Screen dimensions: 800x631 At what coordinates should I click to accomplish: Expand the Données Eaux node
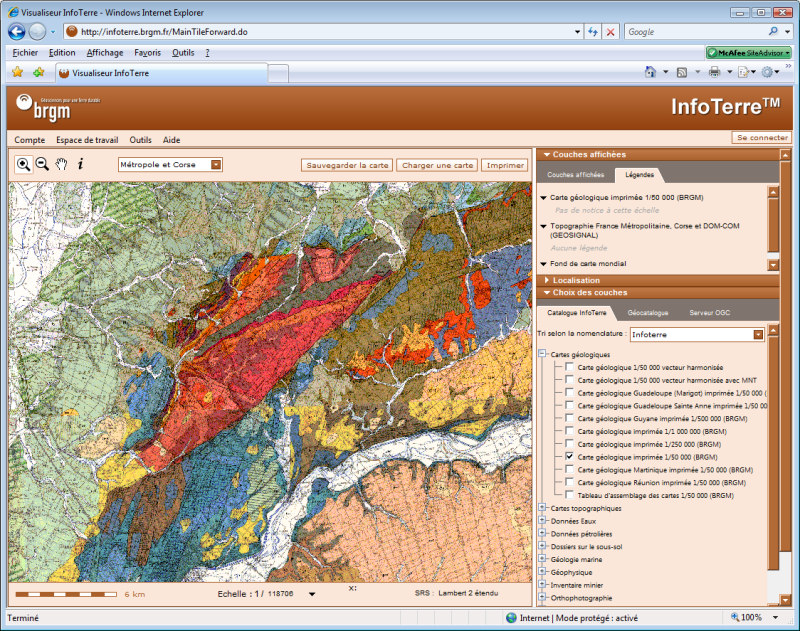pyautogui.click(x=542, y=520)
